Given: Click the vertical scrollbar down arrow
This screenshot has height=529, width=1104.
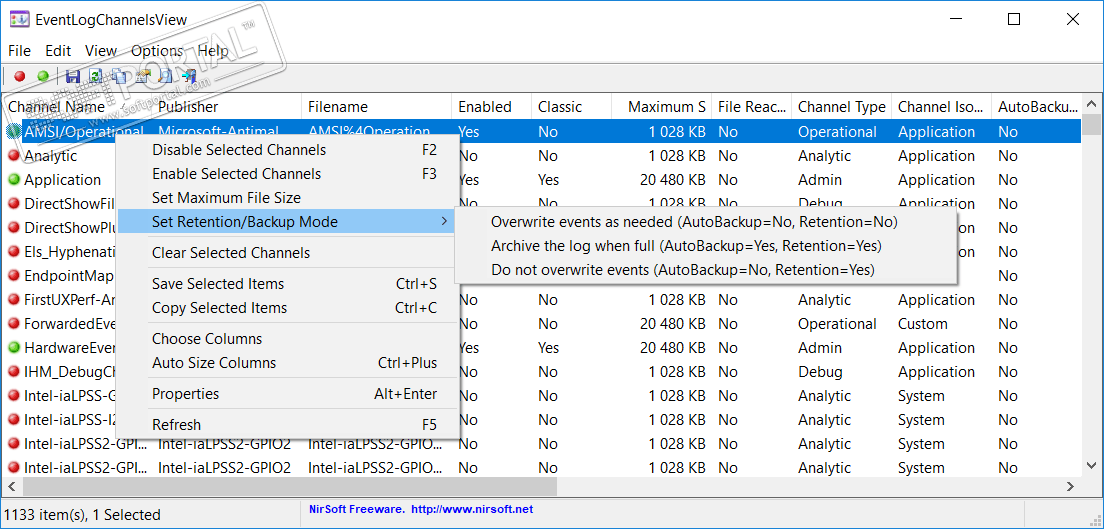Looking at the screenshot, I should point(1093,465).
